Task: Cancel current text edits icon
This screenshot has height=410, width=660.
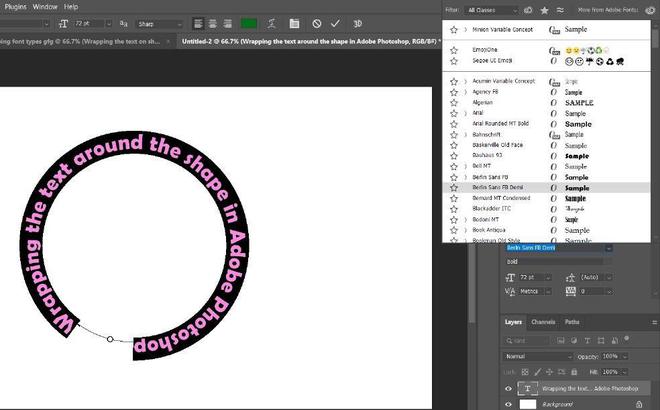Action: pos(317,22)
